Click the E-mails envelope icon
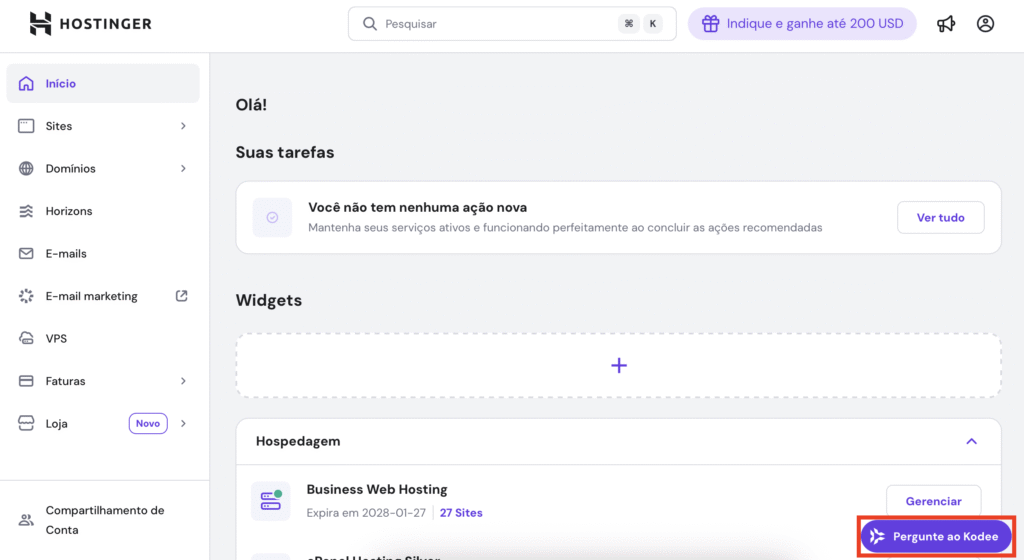 [x=26, y=253]
